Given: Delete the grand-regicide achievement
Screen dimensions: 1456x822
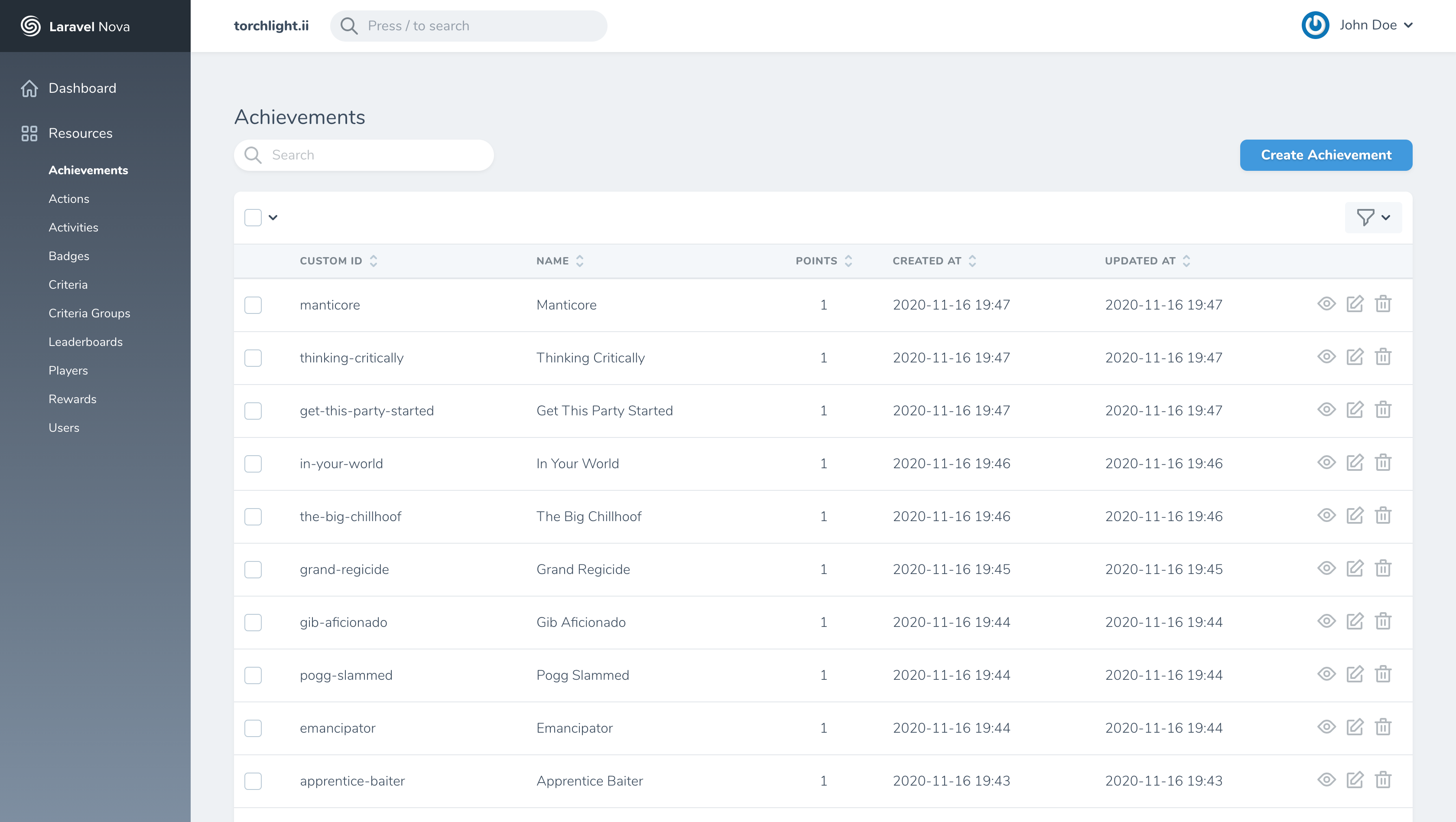Looking at the screenshot, I should 1383,568.
